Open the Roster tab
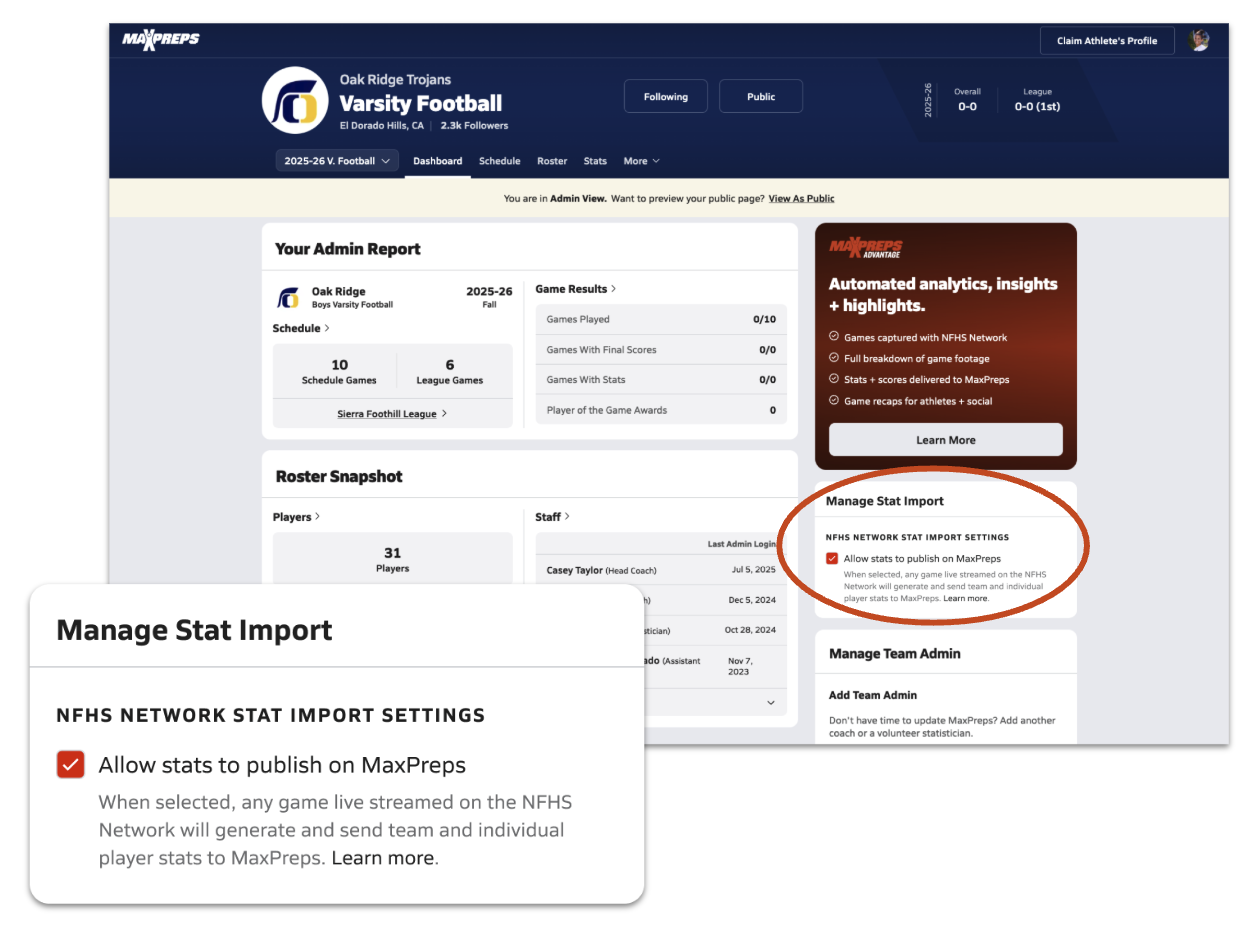This screenshot has height=938, width=1258. tap(552, 161)
